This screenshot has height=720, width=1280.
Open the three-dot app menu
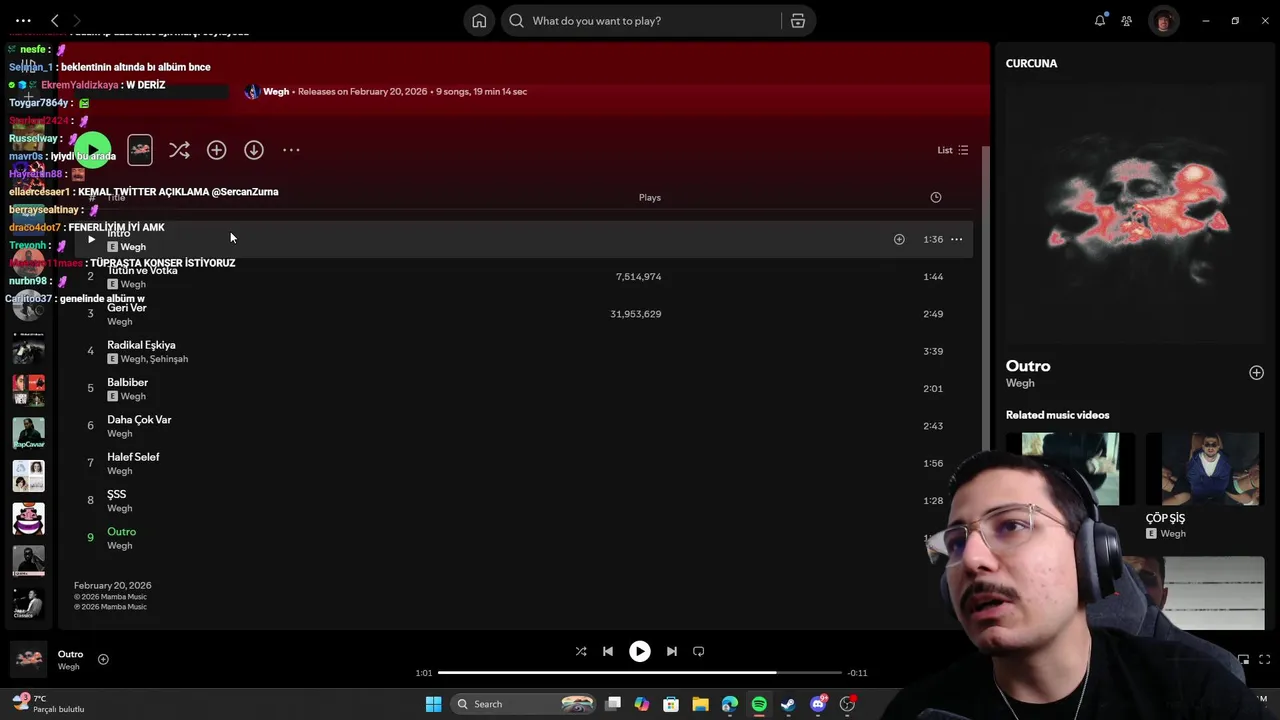coord(23,20)
